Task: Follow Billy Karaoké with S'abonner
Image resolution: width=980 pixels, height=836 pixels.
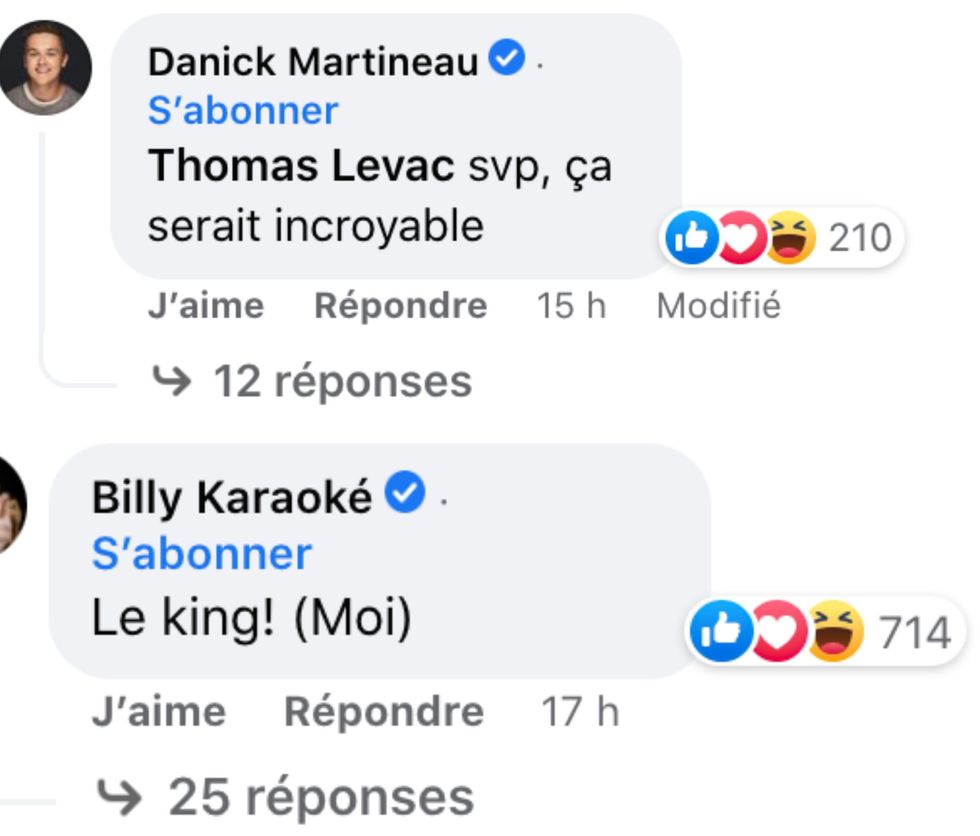Action: pyautogui.click(x=202, y=553)
